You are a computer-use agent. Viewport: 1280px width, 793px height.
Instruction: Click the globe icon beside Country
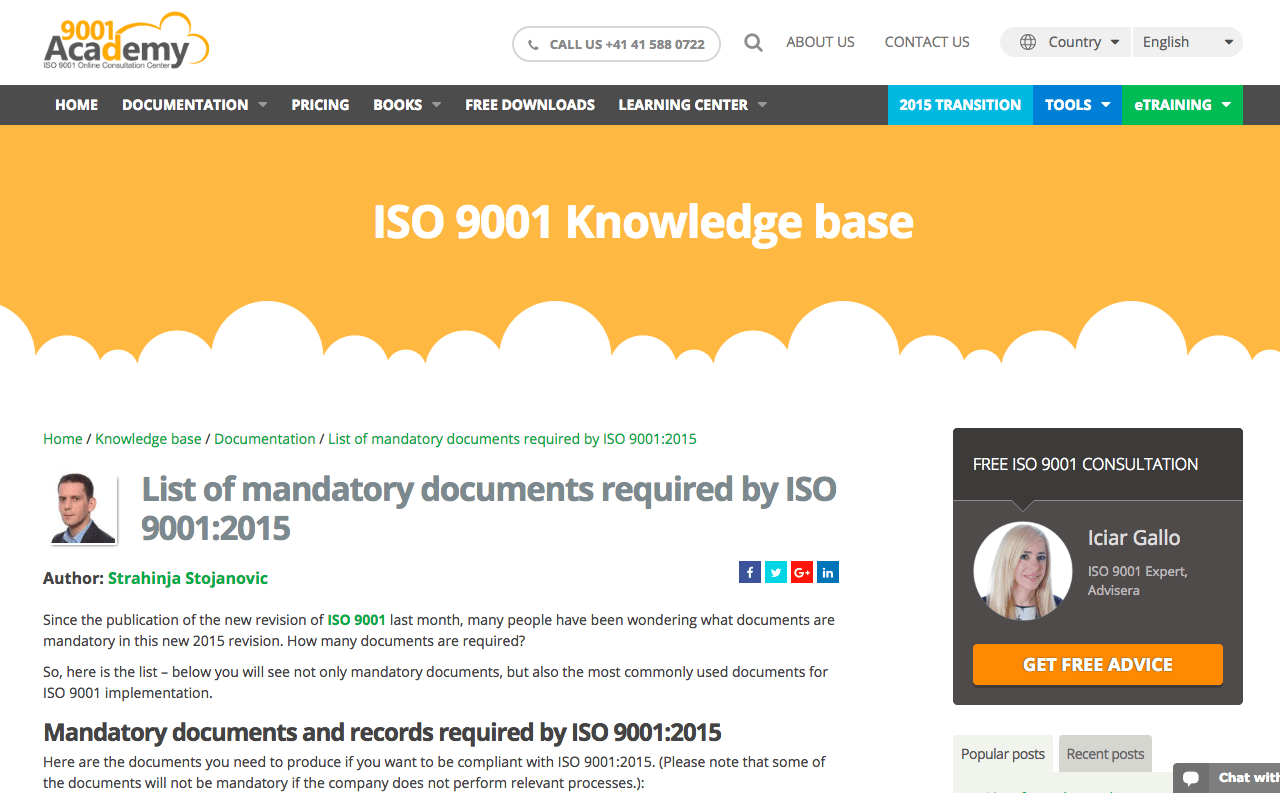[1028, 42]
